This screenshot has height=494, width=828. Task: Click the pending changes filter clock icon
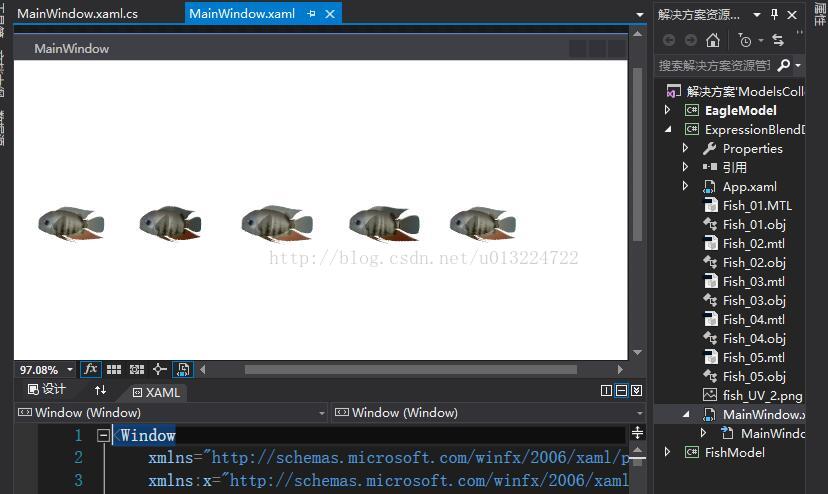(x=745, y=40)
